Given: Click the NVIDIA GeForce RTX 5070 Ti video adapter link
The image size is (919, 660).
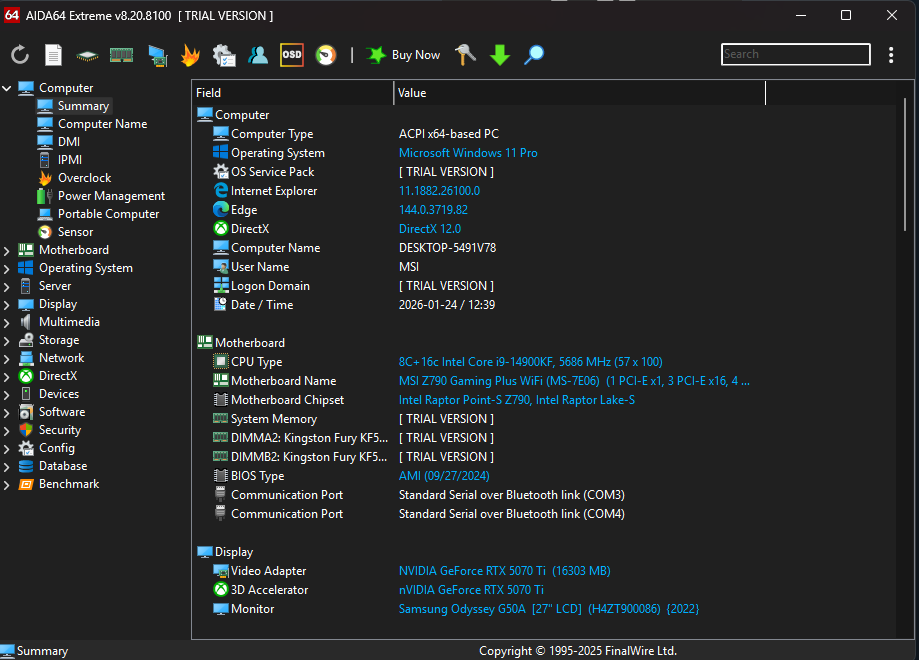Looking at the screenshot, I should pos(471,571).
